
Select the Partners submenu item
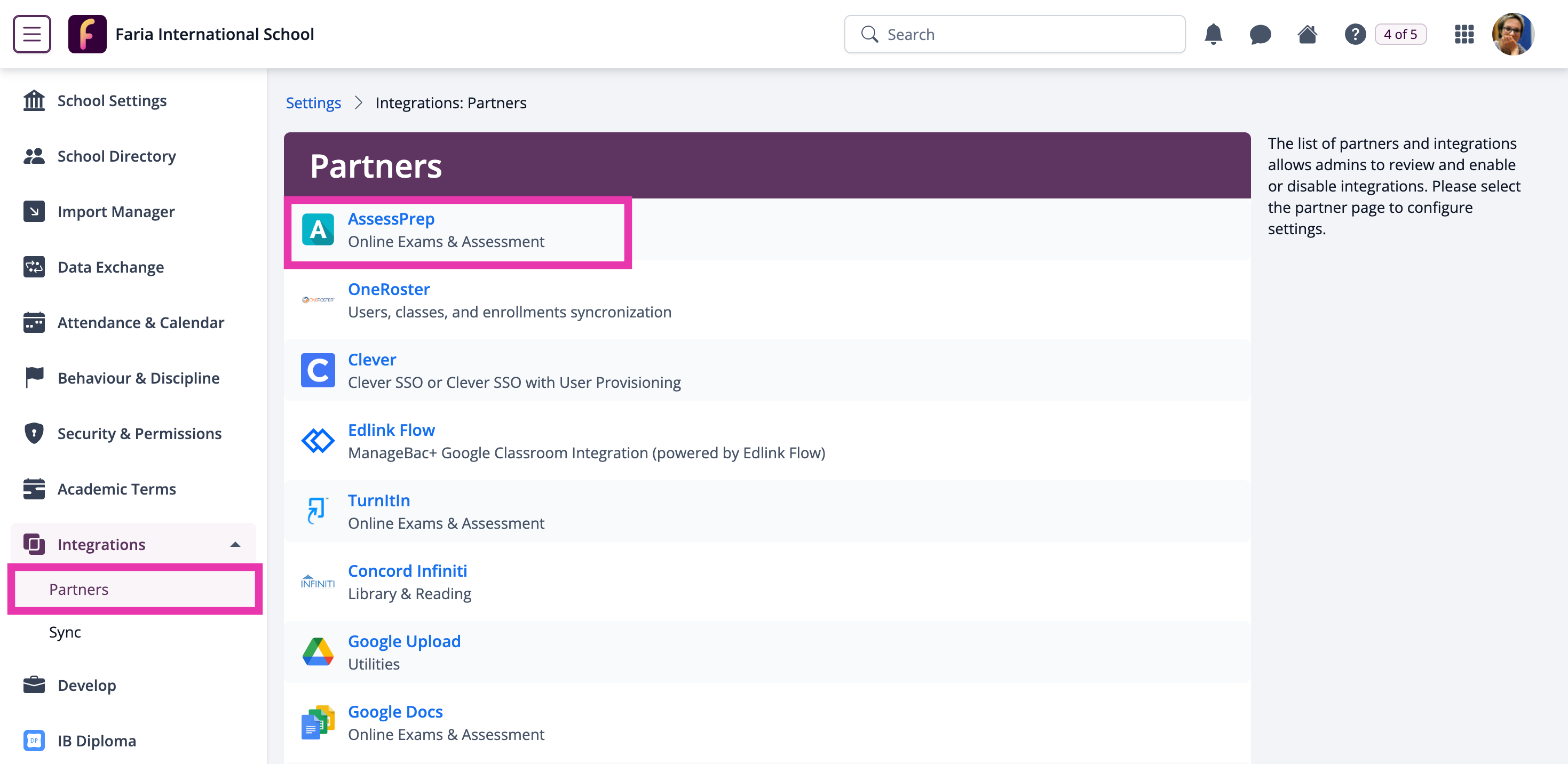(134, 590)
